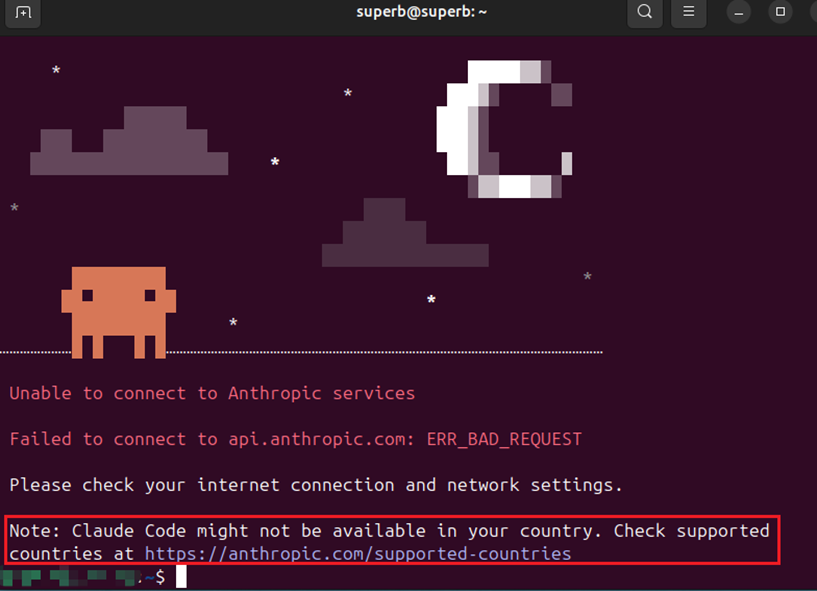817x591 pixels.
Task: Minimize the terminal window
Action: (x=738, y=13)
